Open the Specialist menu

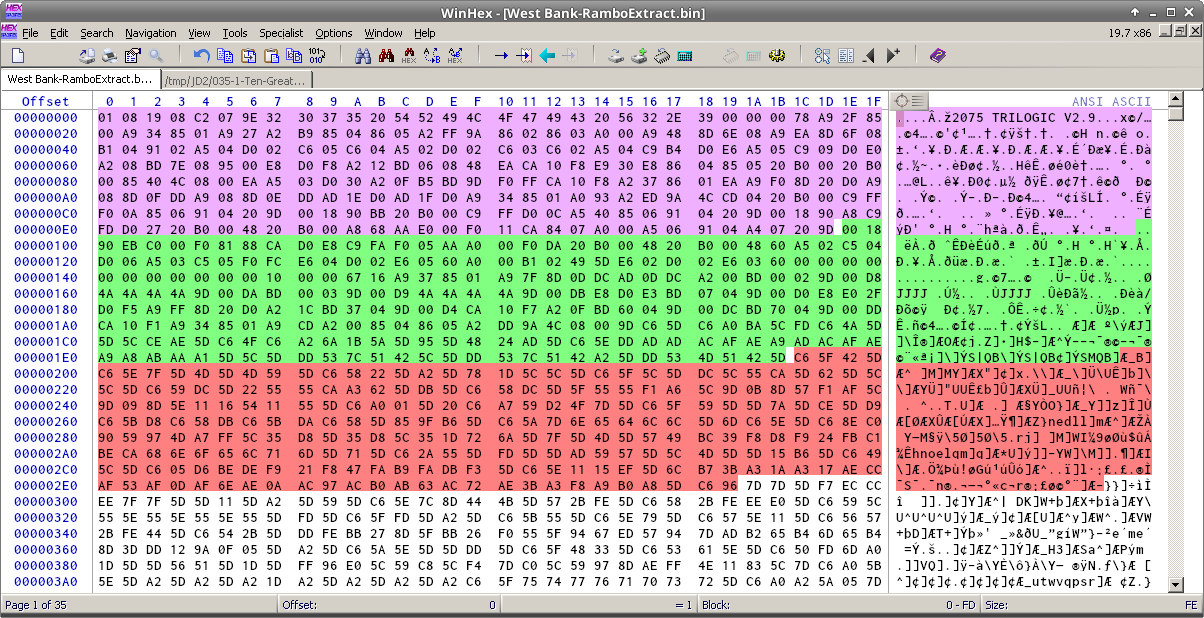281,33
